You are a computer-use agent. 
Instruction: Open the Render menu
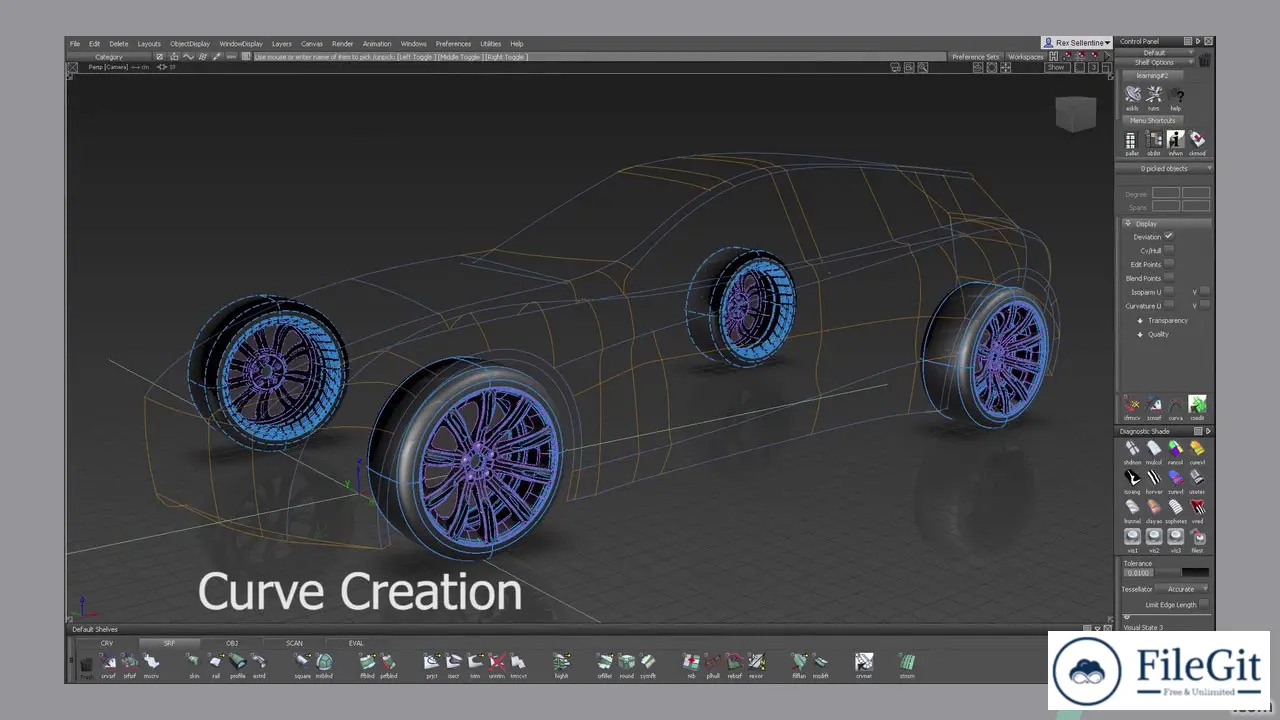(x=343, y=44)
